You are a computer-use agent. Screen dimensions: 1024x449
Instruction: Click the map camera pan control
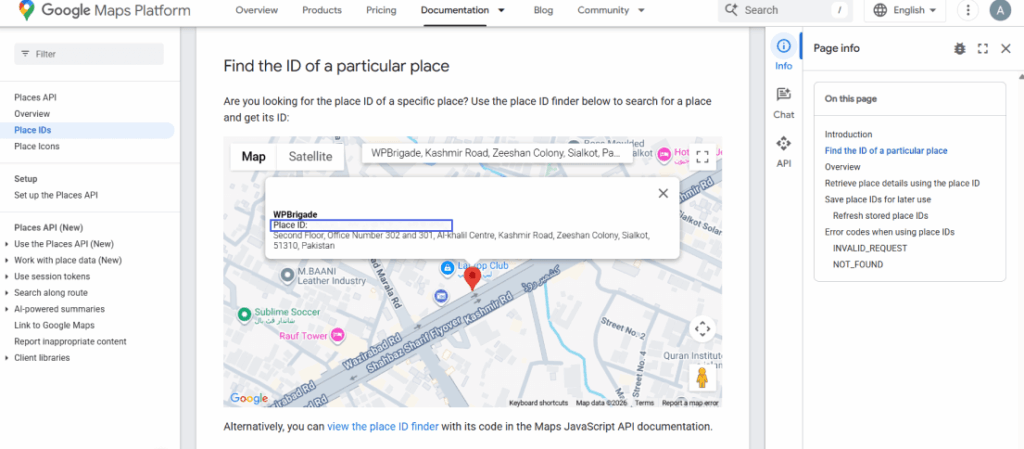[702, 329]
